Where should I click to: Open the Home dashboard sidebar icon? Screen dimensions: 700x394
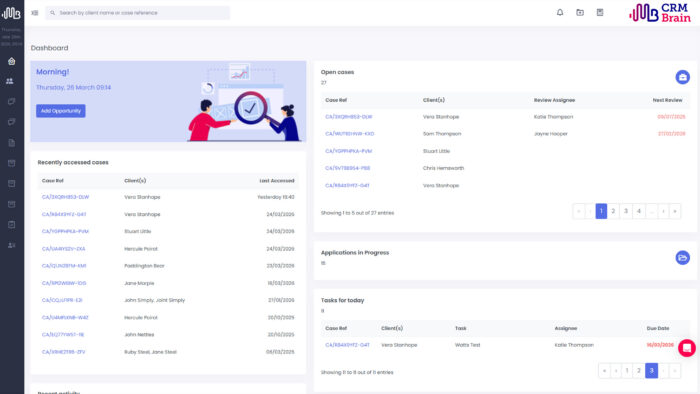point(12,61)
